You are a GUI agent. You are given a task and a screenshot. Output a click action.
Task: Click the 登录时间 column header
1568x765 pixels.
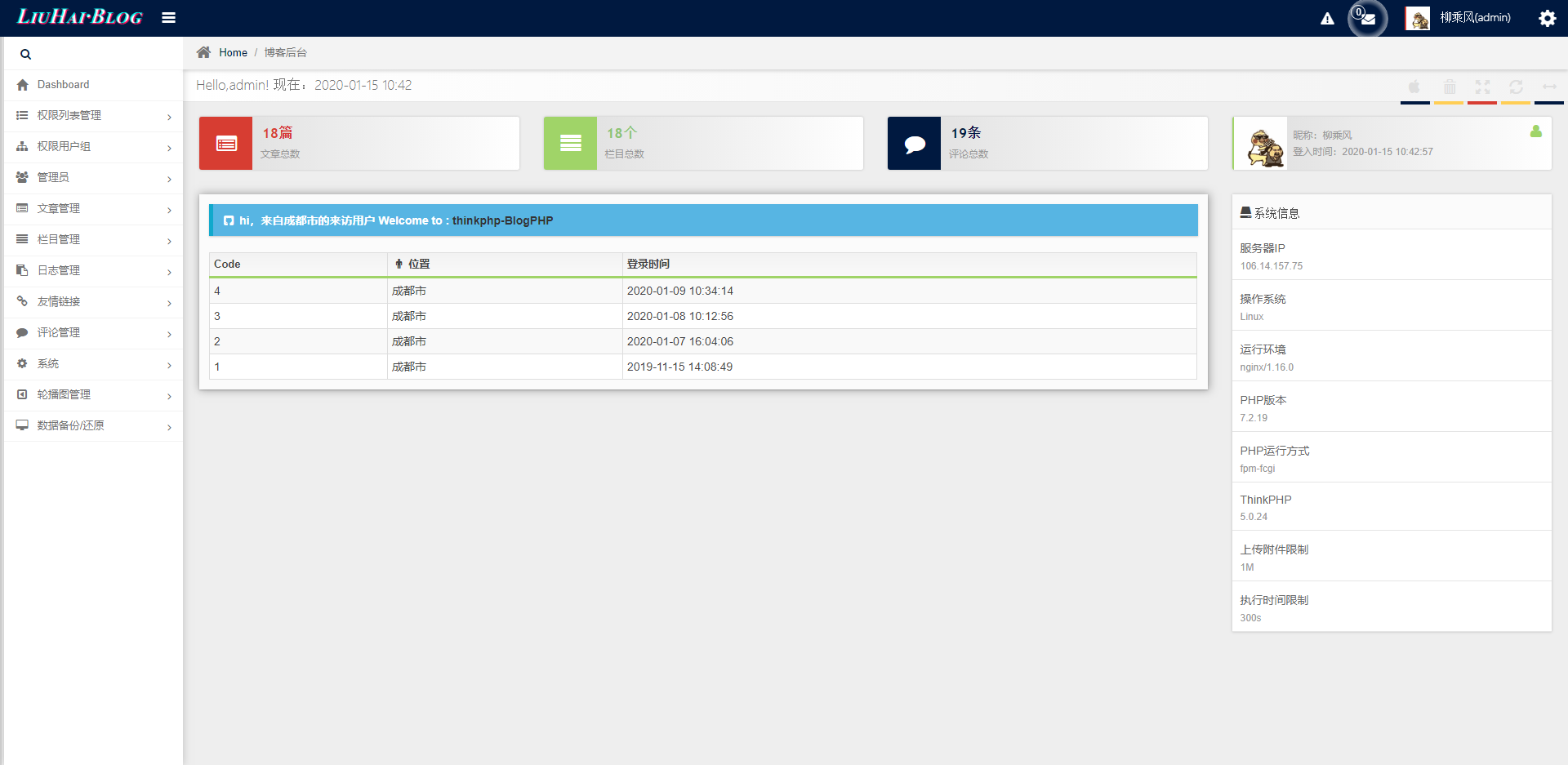[648, 265]
